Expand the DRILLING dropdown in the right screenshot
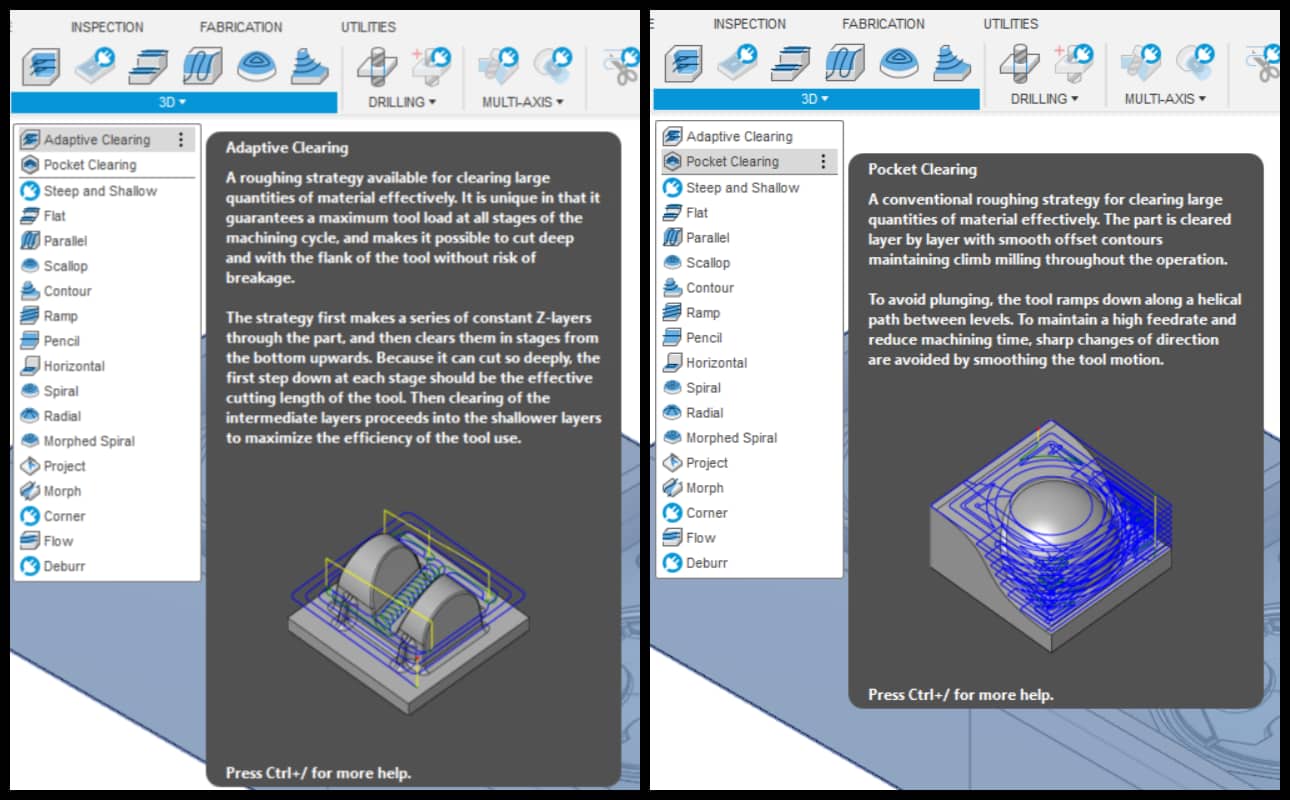1290x800 pixels. [1045, 99]
